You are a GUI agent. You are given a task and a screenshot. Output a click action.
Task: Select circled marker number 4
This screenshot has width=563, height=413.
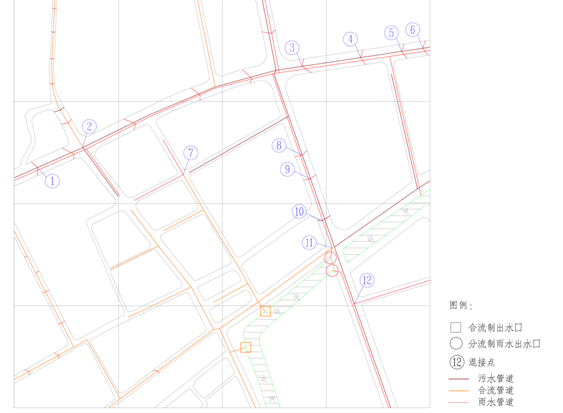[x=350, y=39]
